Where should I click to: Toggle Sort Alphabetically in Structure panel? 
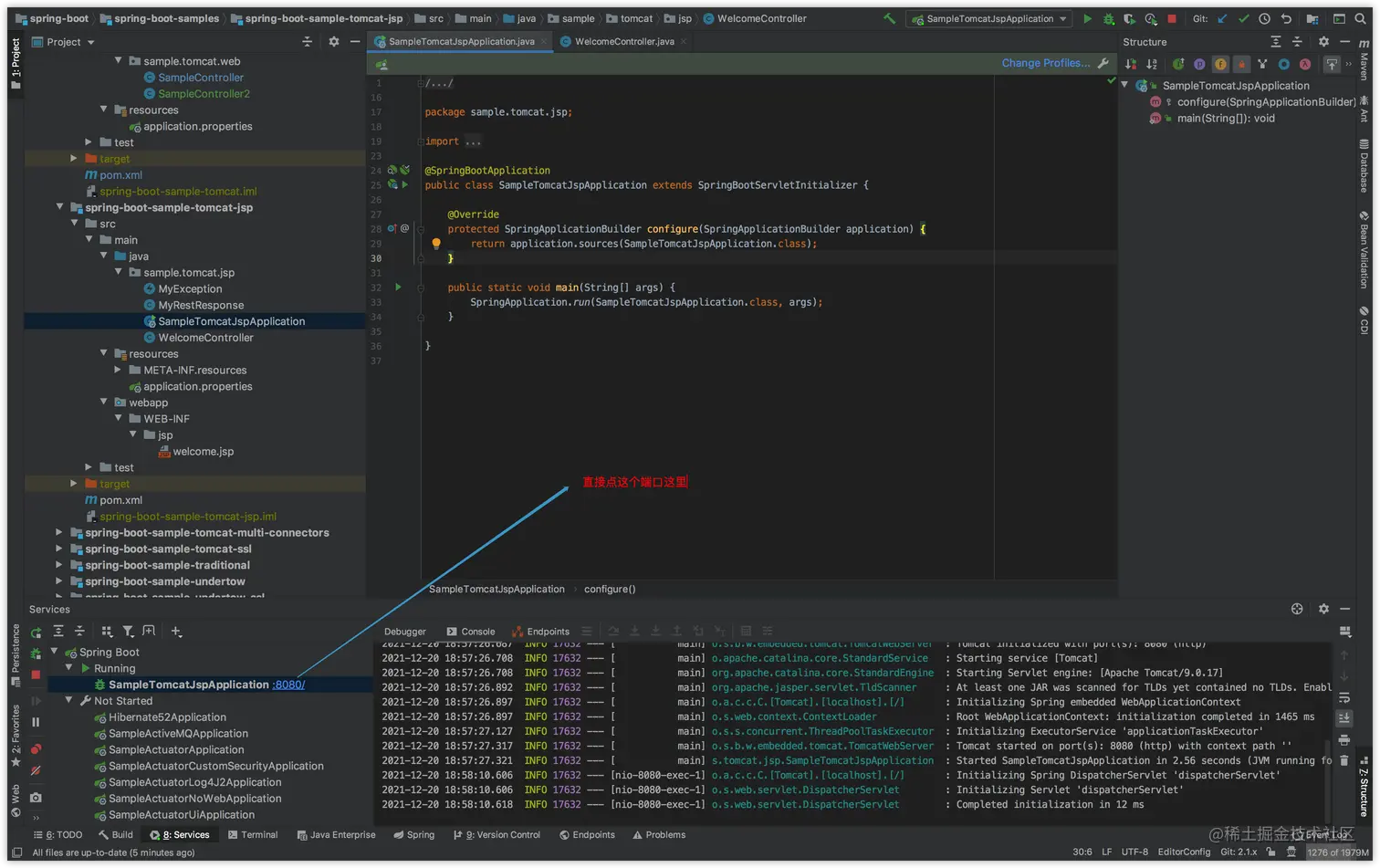(x=1152, y=64)
